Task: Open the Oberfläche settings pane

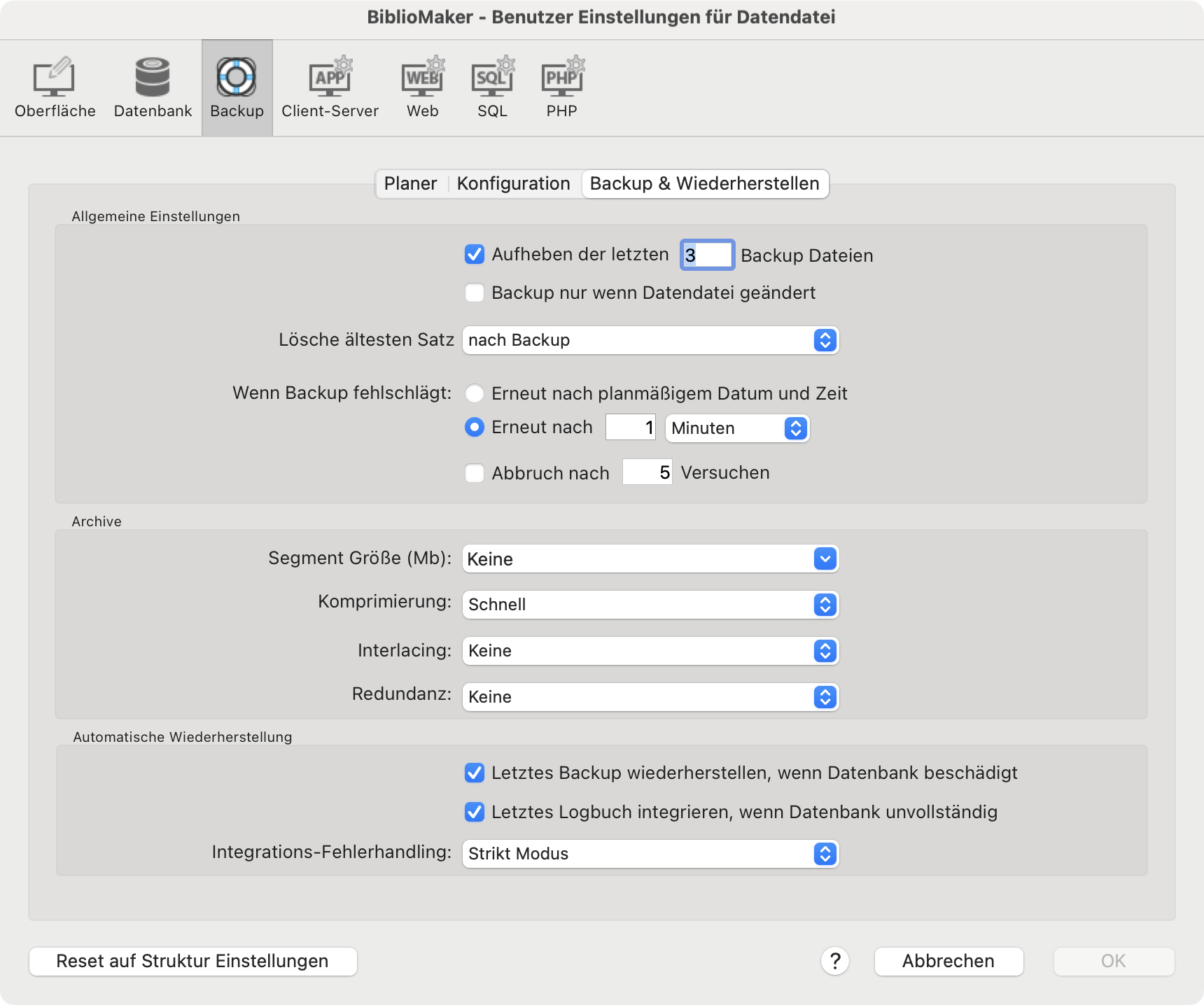Action: click(x=55, y=87)
